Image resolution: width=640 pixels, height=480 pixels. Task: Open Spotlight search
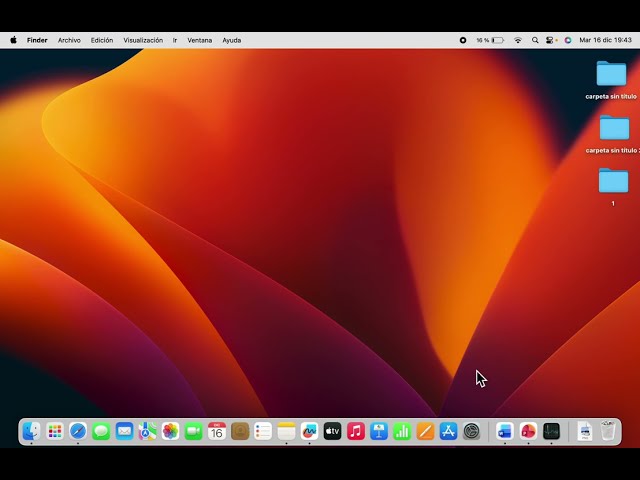tap(535, 40)
